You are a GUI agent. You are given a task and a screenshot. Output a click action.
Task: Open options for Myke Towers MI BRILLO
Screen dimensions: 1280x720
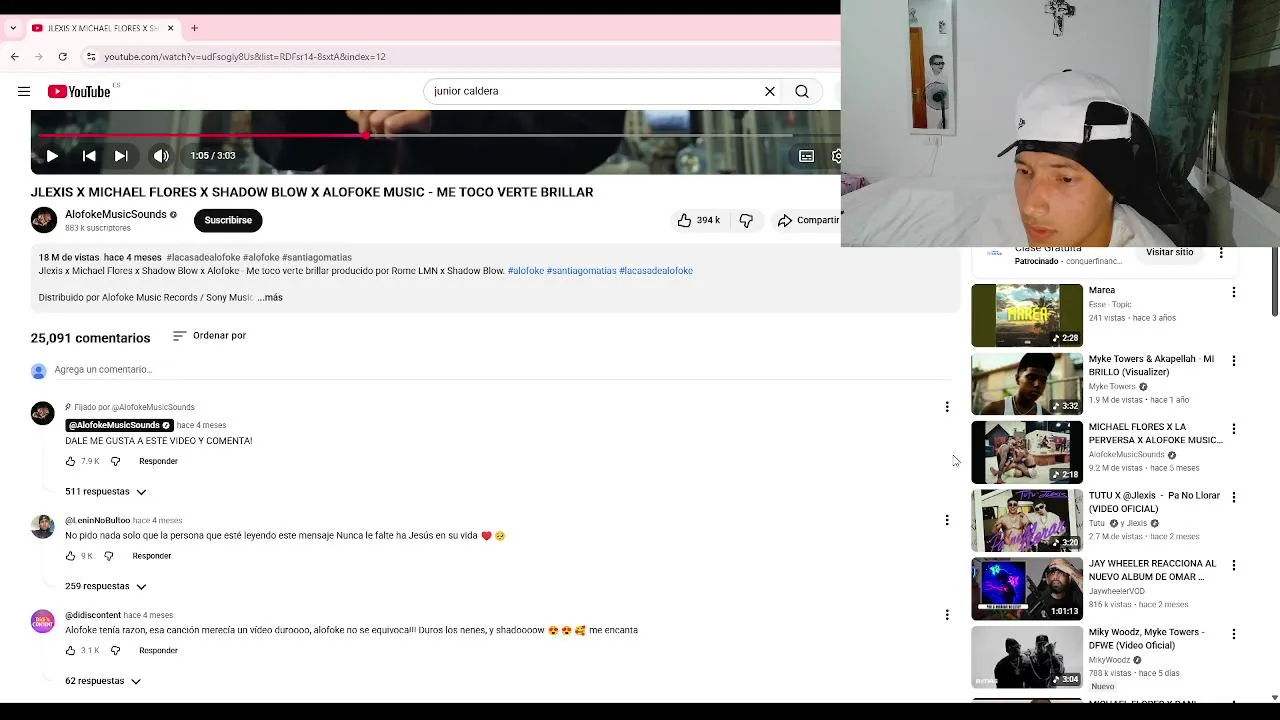coord(1233,360)
